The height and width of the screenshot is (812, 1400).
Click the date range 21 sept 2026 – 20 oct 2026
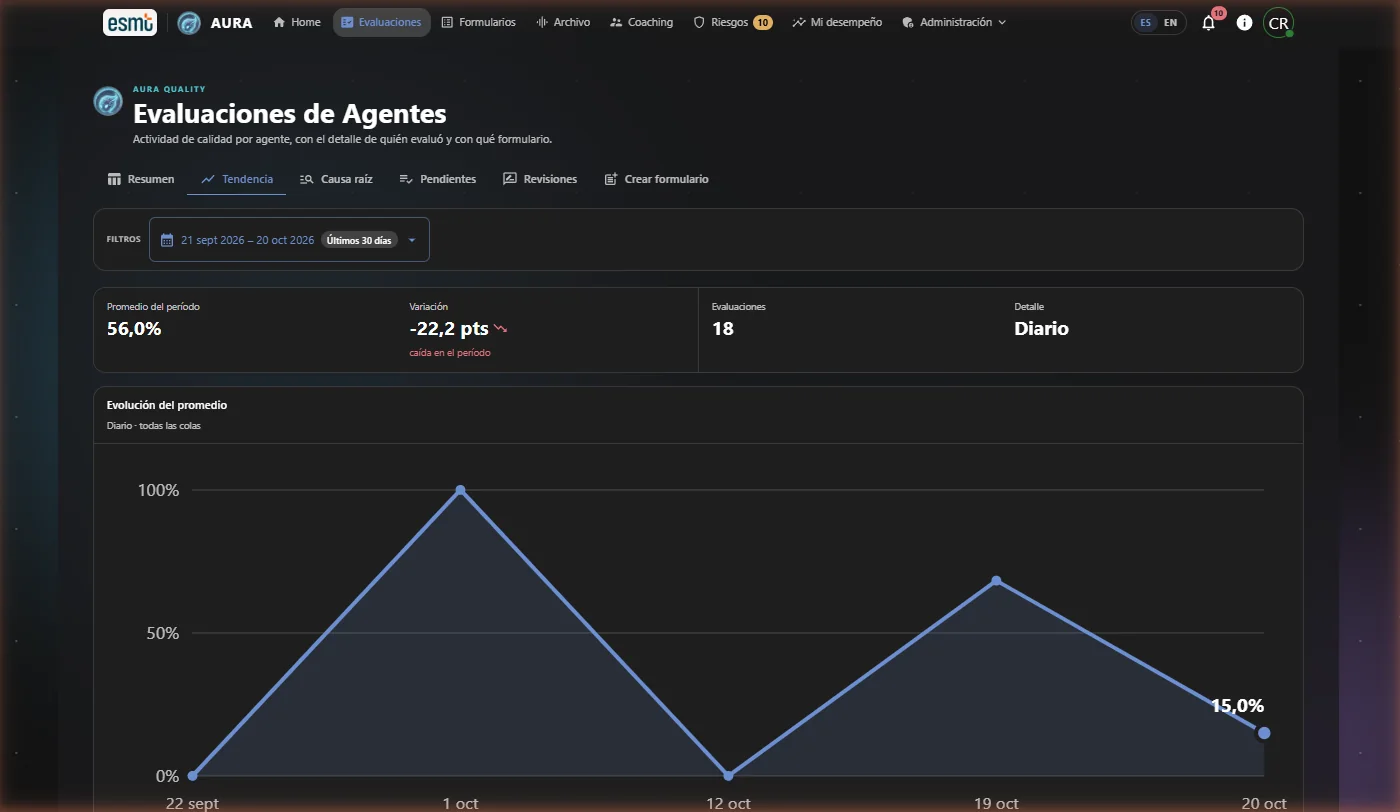click(248, 240)
